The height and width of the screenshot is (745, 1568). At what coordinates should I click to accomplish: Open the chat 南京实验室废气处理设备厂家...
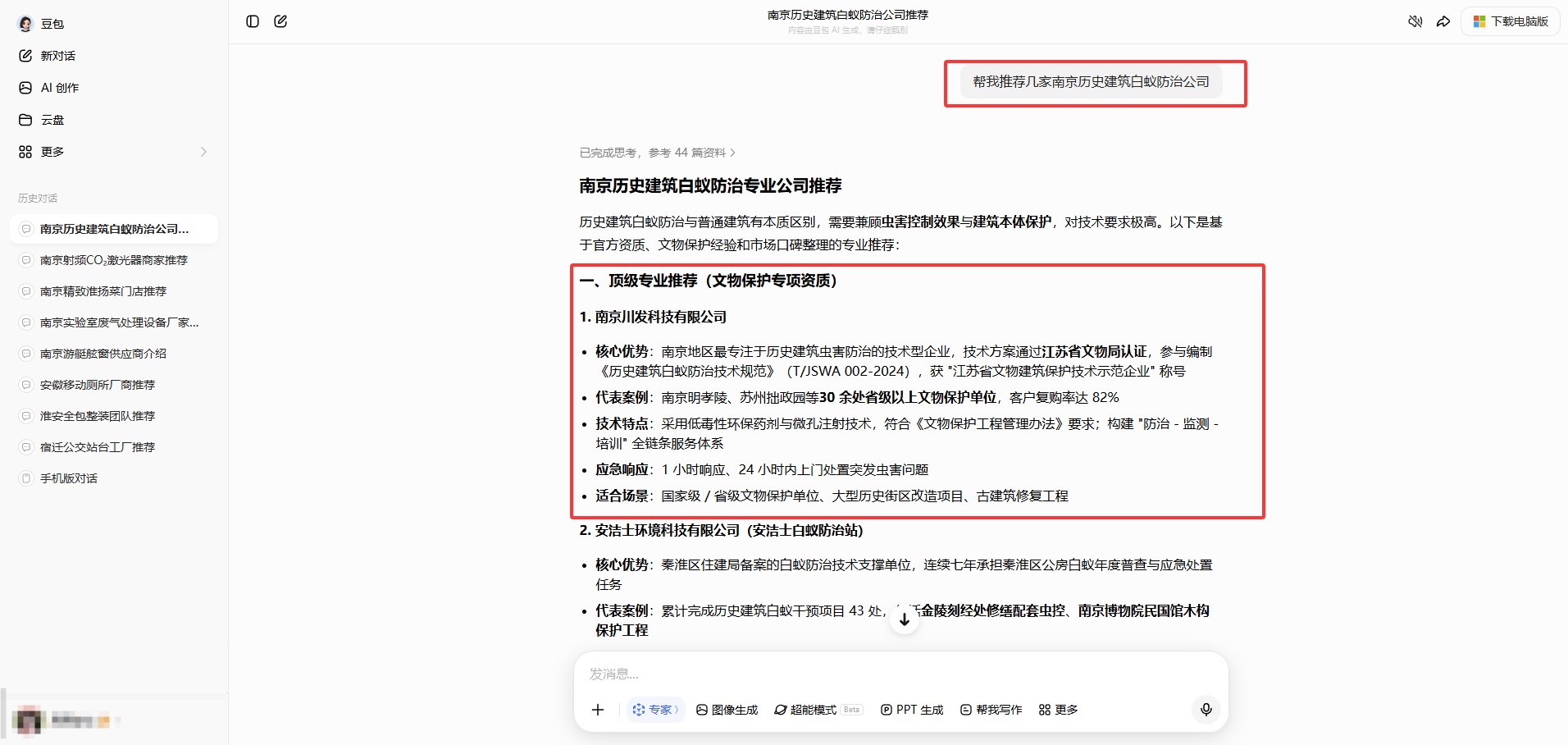point(113,322)
